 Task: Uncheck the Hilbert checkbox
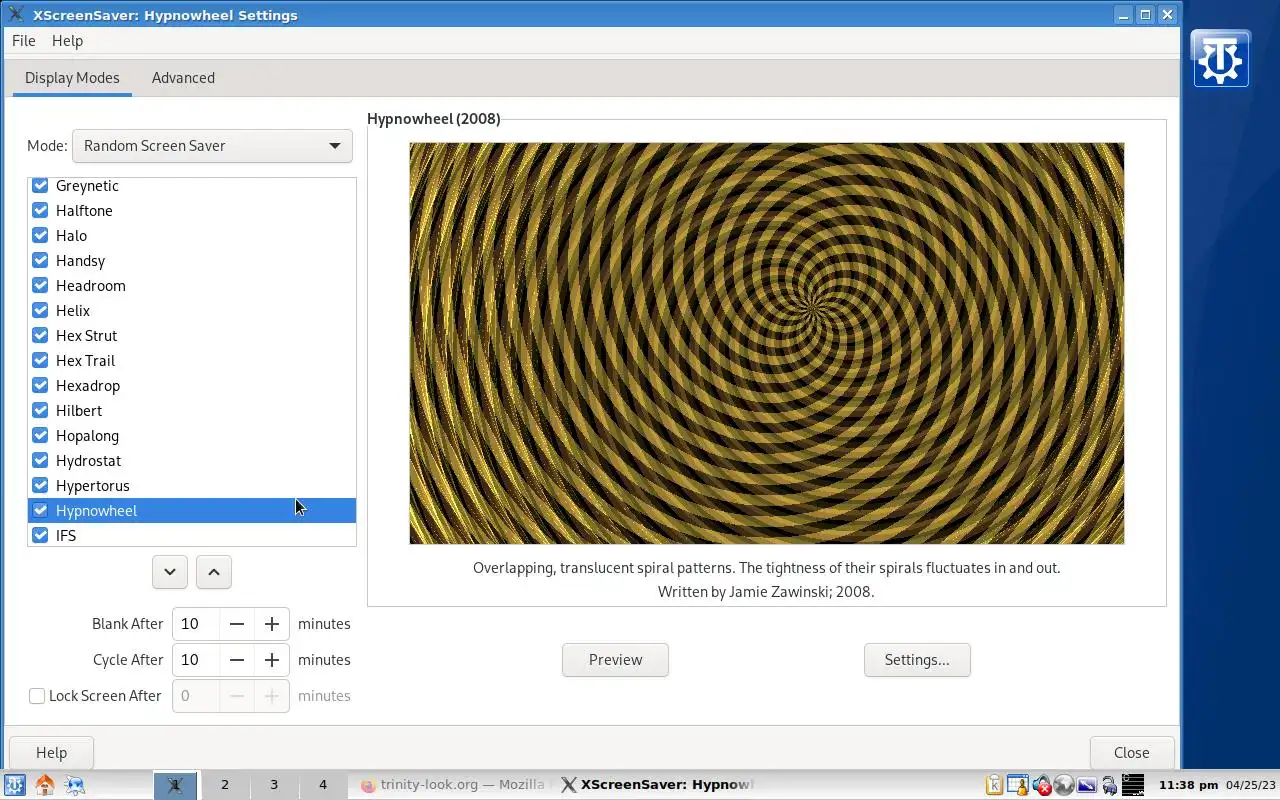point(40,411)
